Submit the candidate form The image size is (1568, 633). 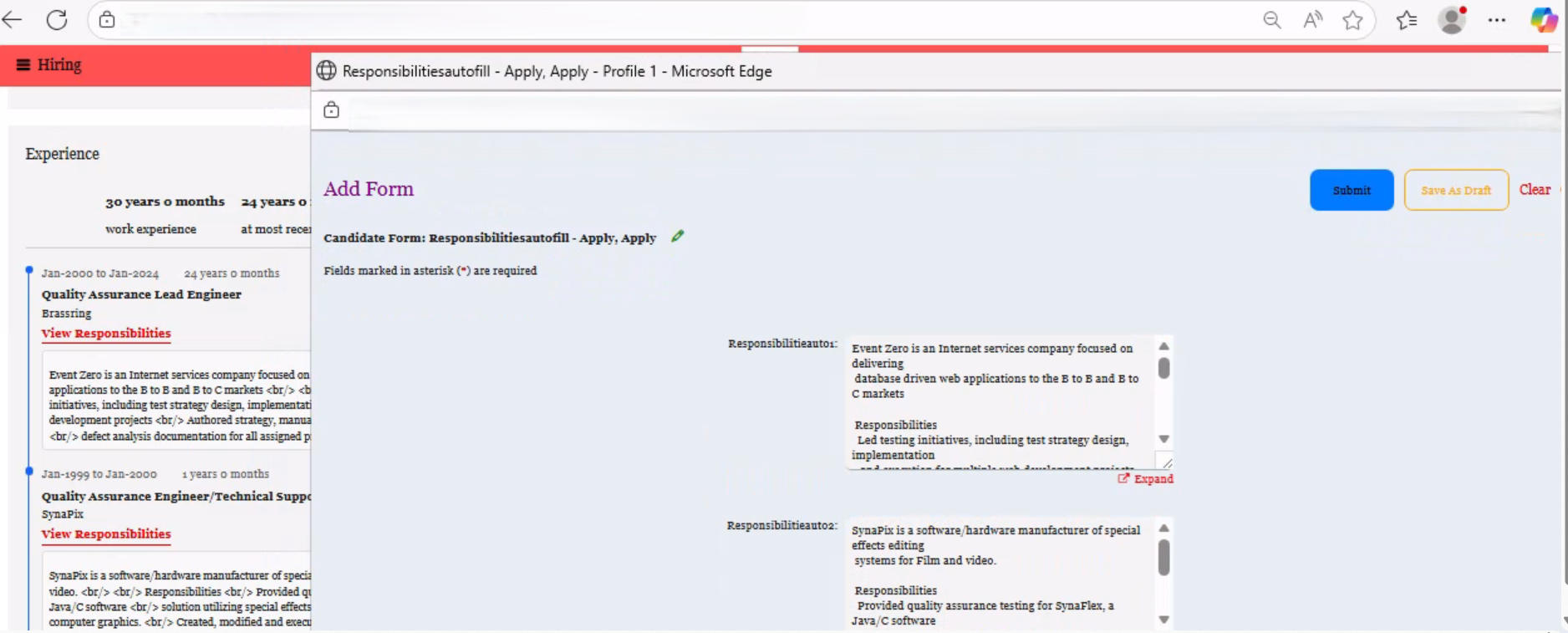1351,191
